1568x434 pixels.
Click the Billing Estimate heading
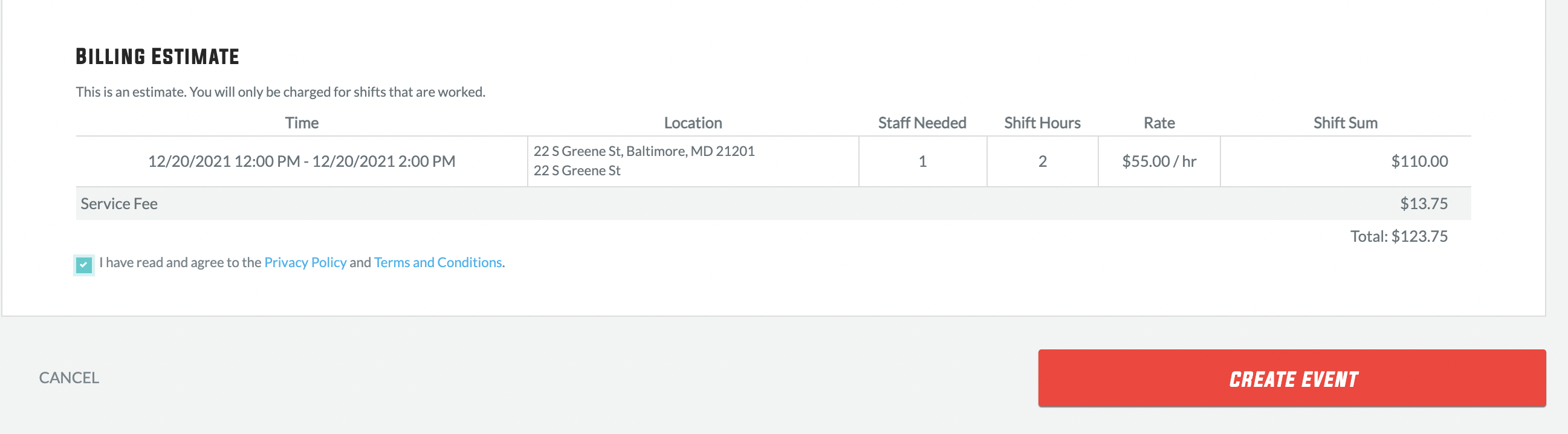tap(157, 57)
